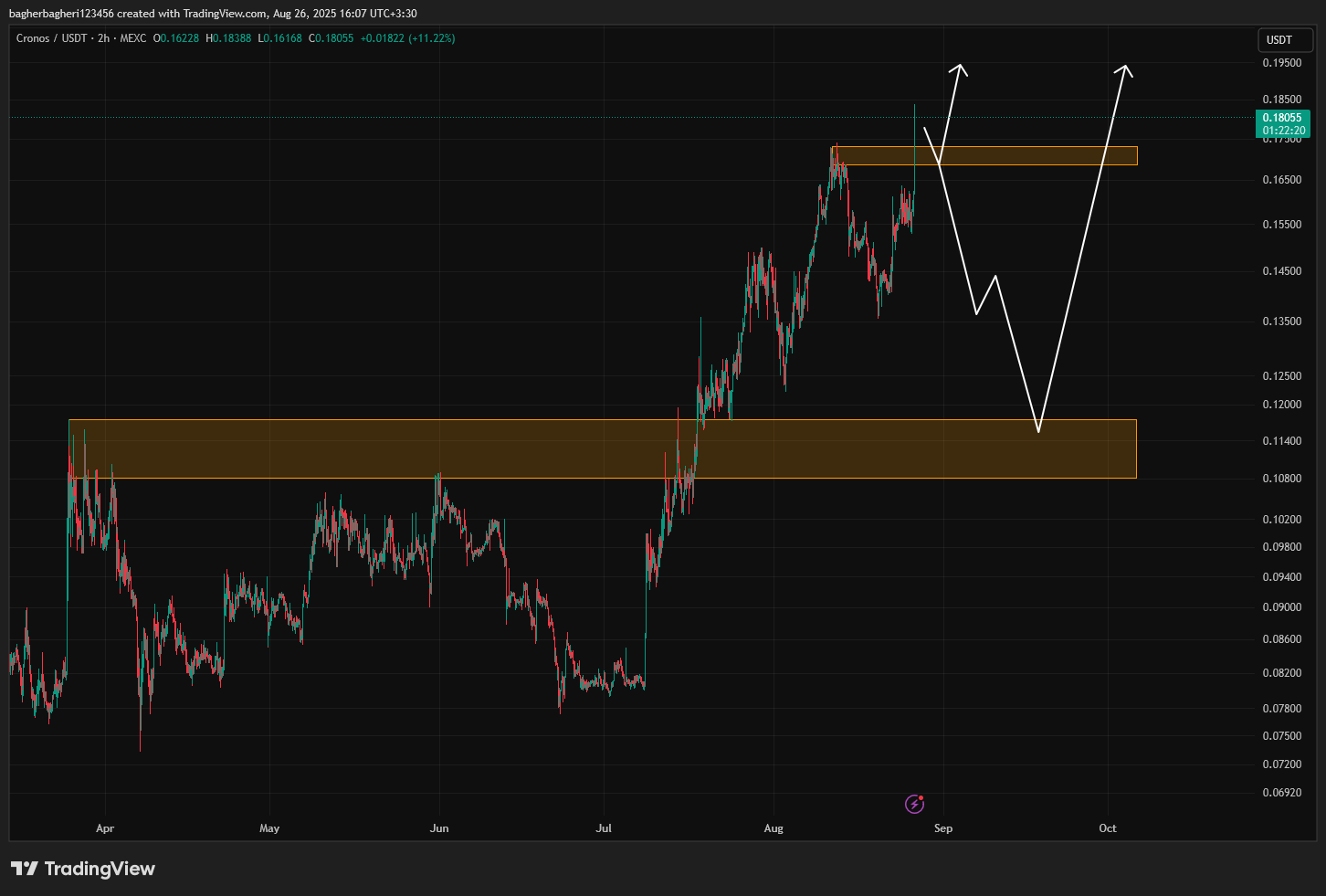Image resolution: width=1326 pixels, height=896 pixels.
Task: Click the 'created with TradingView.com' header text
Action: (x=192, y=14)
